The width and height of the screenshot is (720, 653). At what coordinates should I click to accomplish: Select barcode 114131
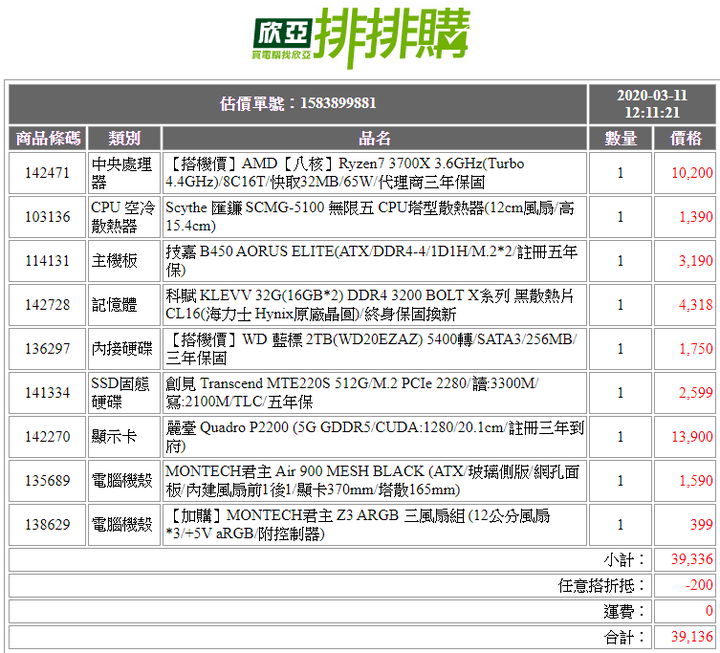pos(47,261)
